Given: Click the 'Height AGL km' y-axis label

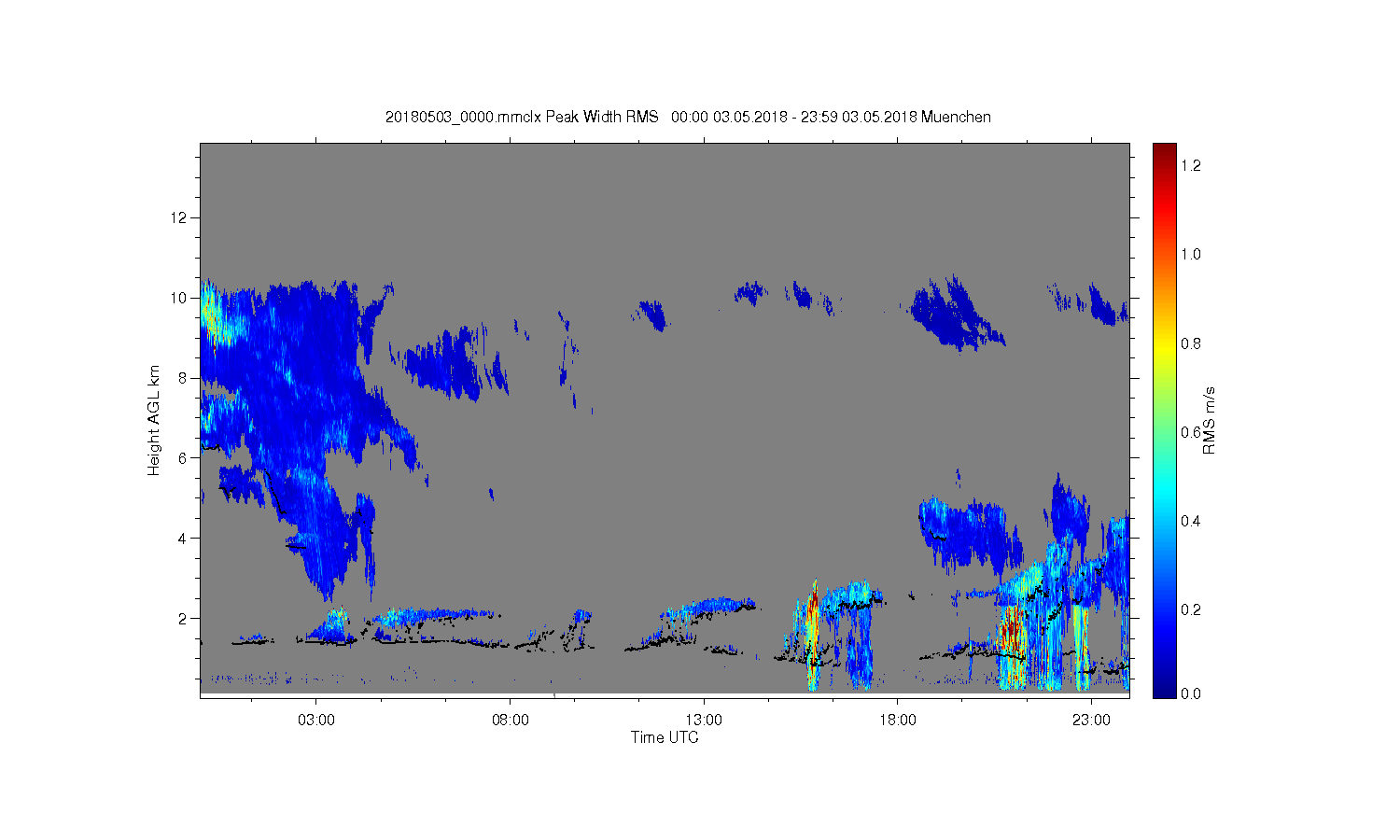Looking at the screenshot, I should point(154,420).
